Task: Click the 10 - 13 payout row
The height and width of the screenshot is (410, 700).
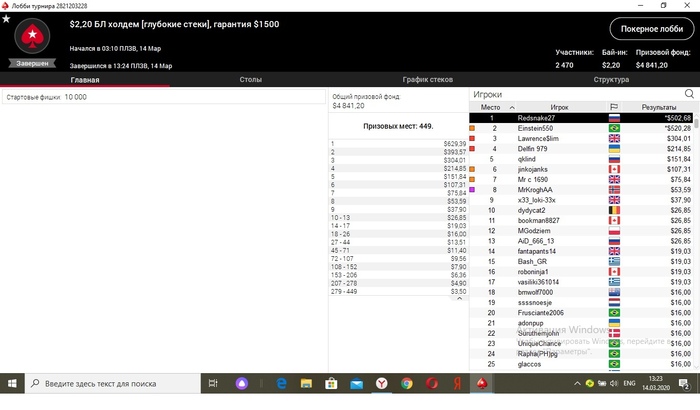Action: (x=398, y=218)
